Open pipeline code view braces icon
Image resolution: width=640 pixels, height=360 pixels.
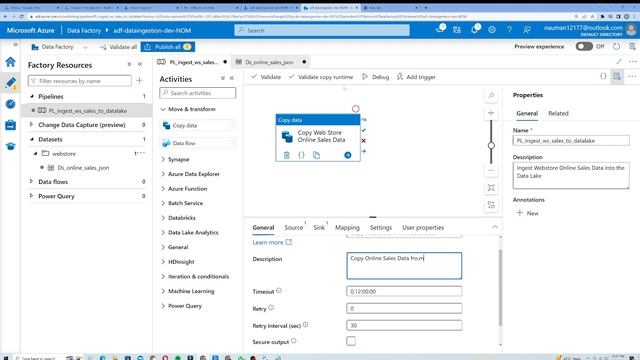point(603,76)
